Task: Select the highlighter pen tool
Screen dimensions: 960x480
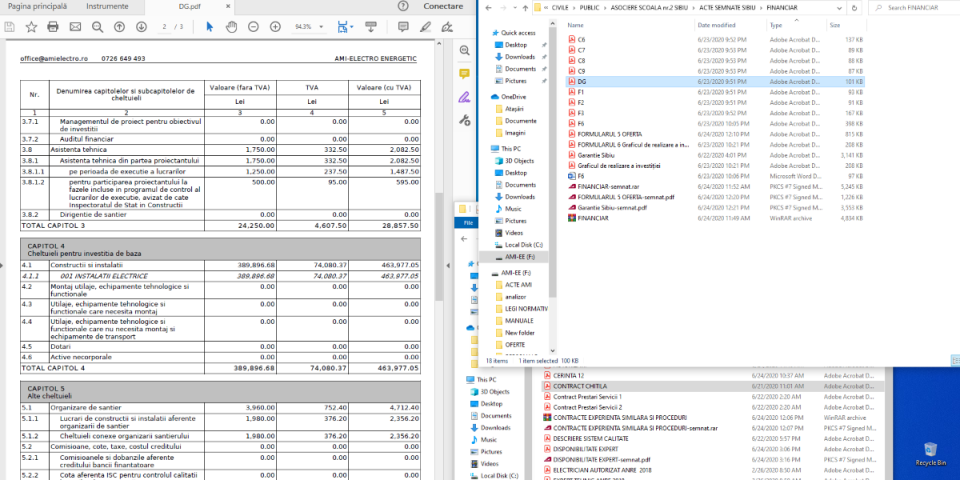Action: [x=425, y=27]
